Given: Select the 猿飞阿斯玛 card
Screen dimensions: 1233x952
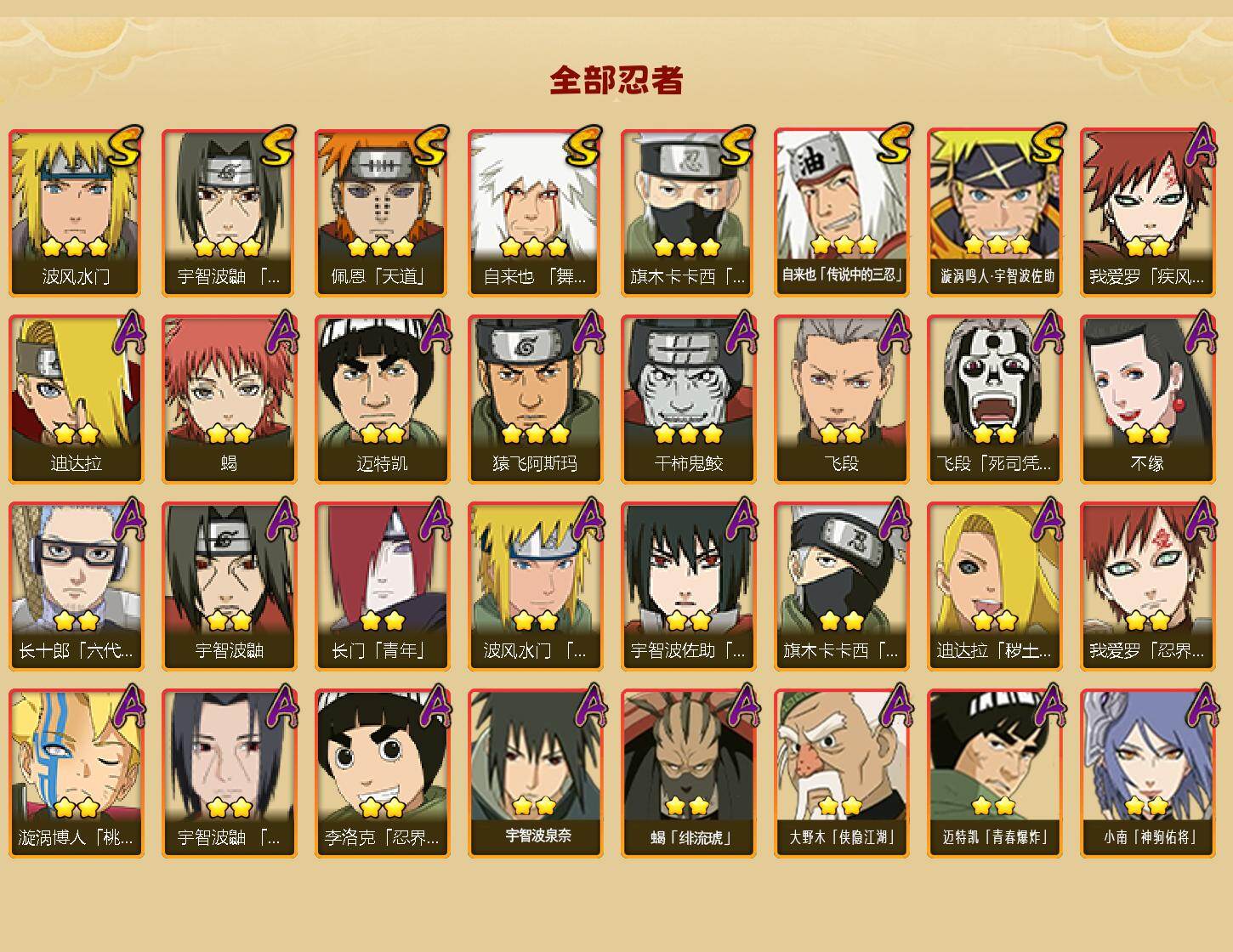Looking at the screenshot, I should 535,399.
